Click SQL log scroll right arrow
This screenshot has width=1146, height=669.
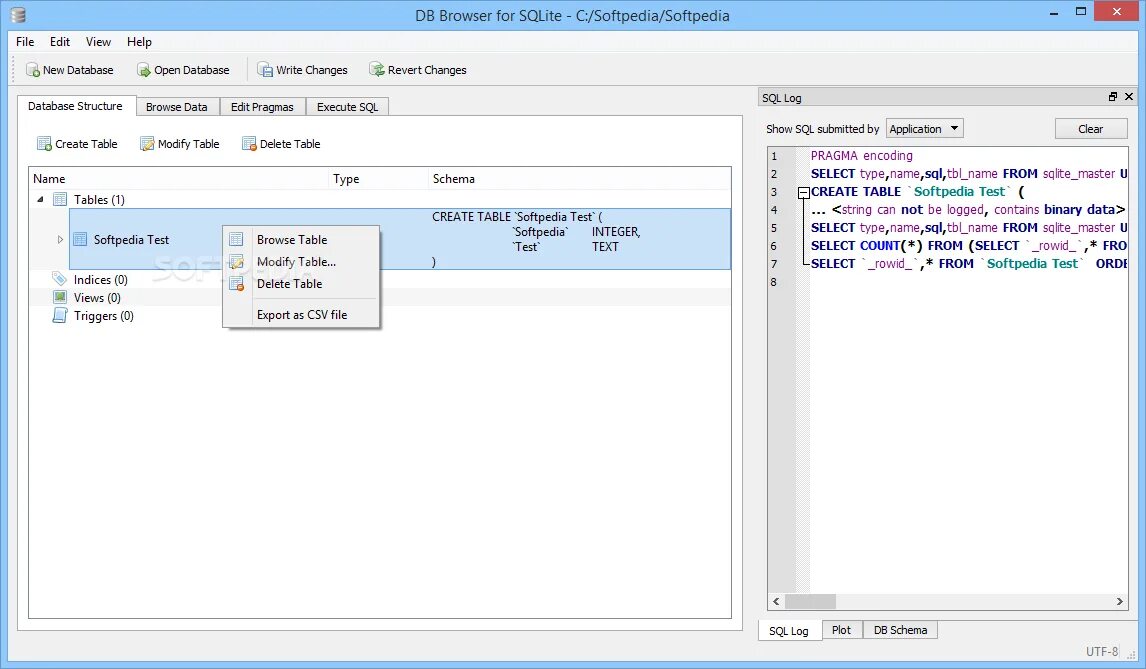coord(1119,601)
